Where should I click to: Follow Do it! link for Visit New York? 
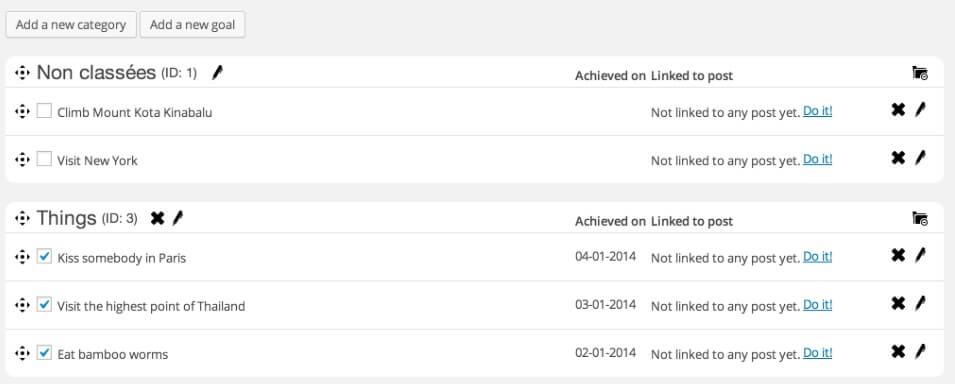(817, 159)
